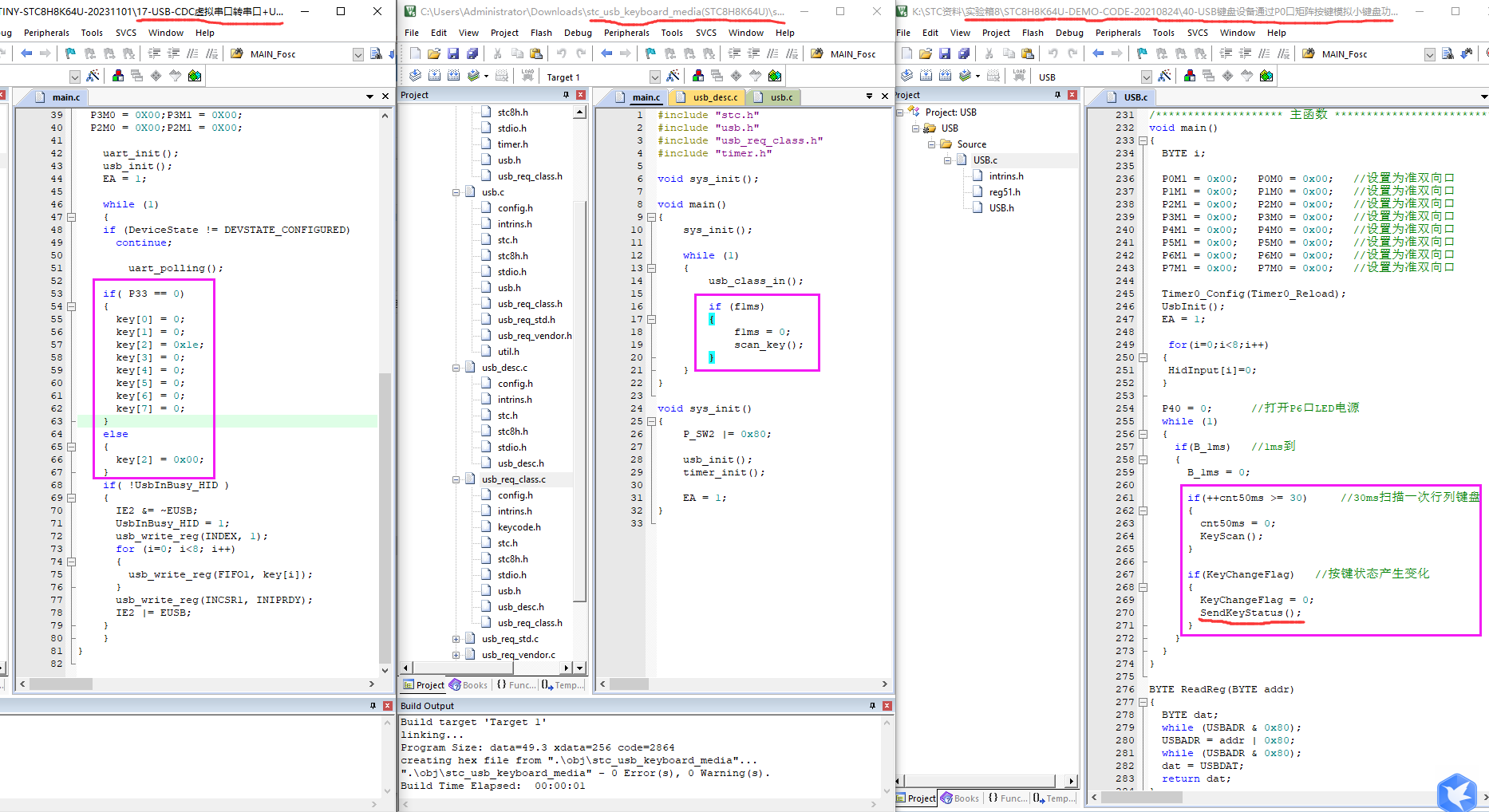Switch to the Books tab in the middle project panel
Image resolution: width=1489 pixels, height=812 pixels.
pos(468,685)
